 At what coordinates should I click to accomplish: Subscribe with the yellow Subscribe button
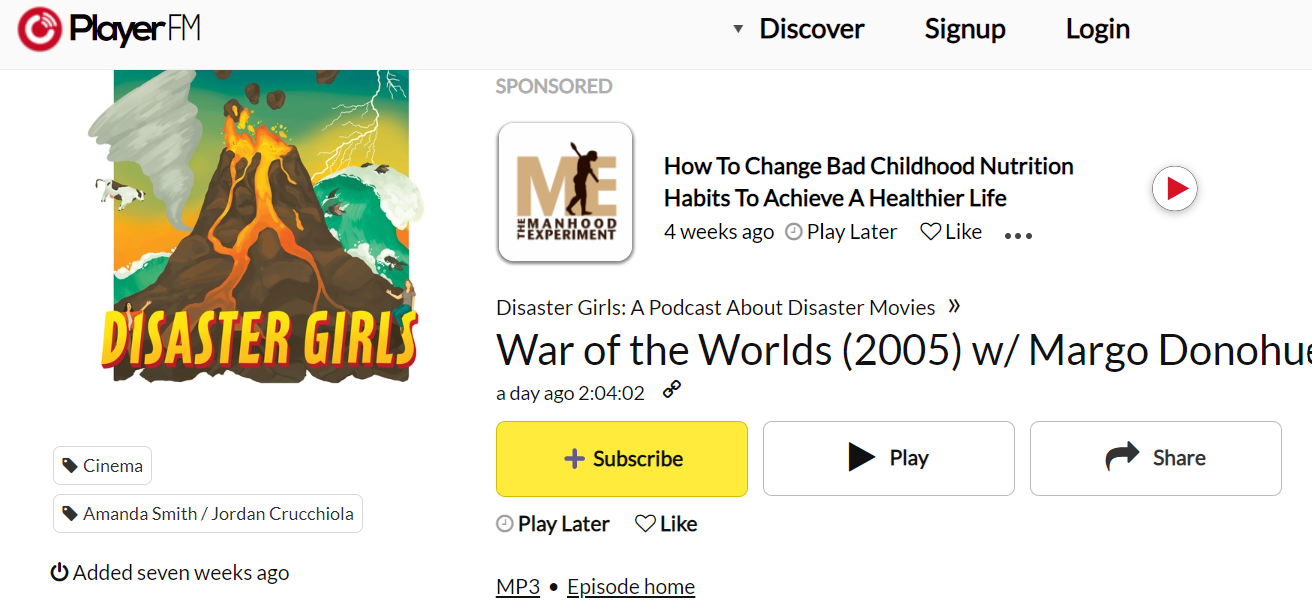(x=622, y=459)
